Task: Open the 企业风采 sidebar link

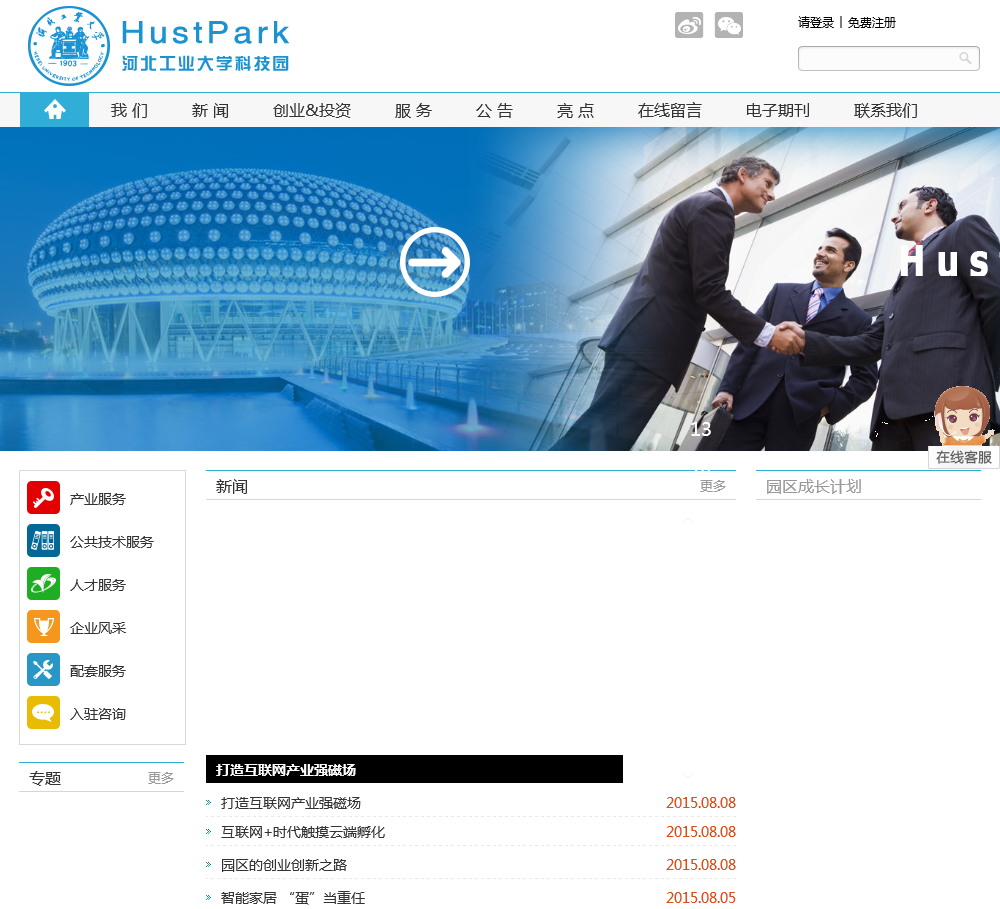Action: click(x=98, y=628)
